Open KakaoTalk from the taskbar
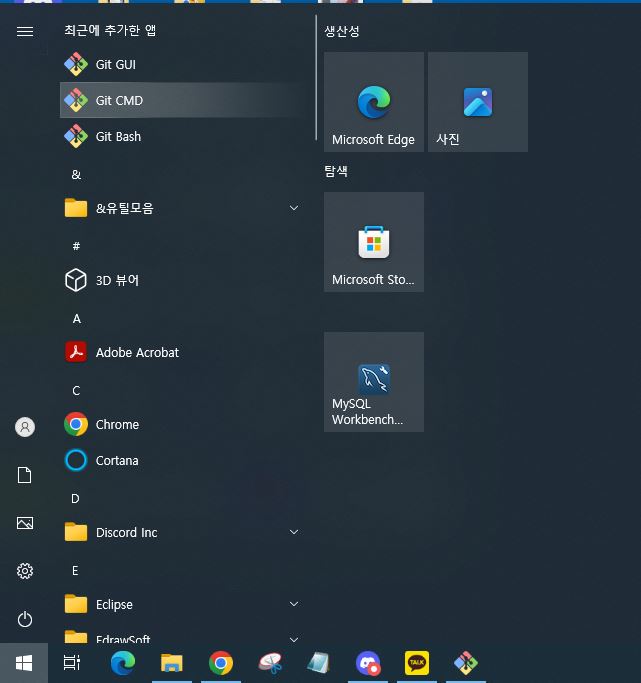 417,663
